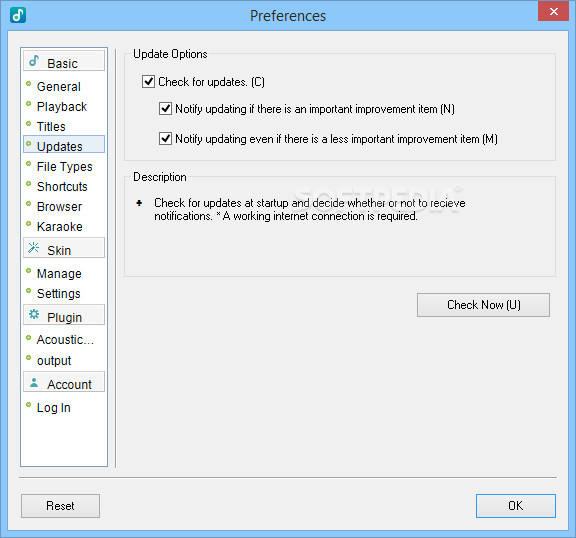Open the Shortcuts preferences page

tap(62, 187)
